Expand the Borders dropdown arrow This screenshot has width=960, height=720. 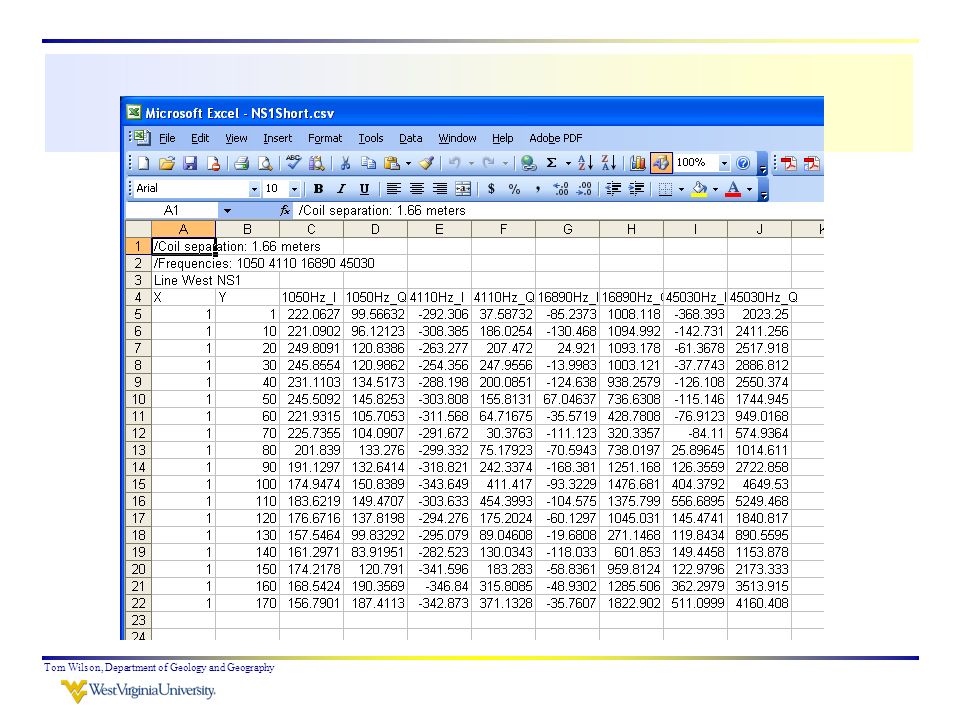681,189
